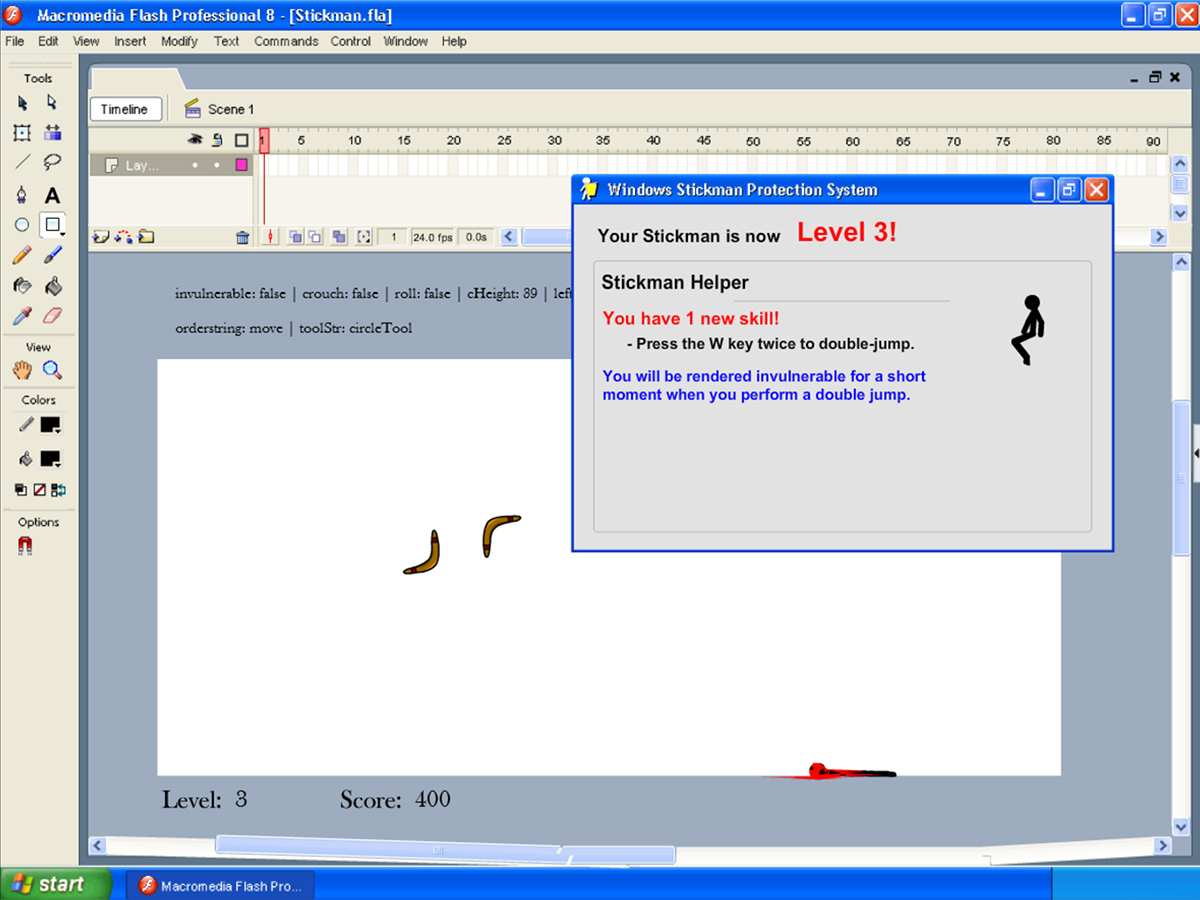This screenshot has width=1200, height=900.
Task: Pick the Pen tool
Action: [22, 195]
